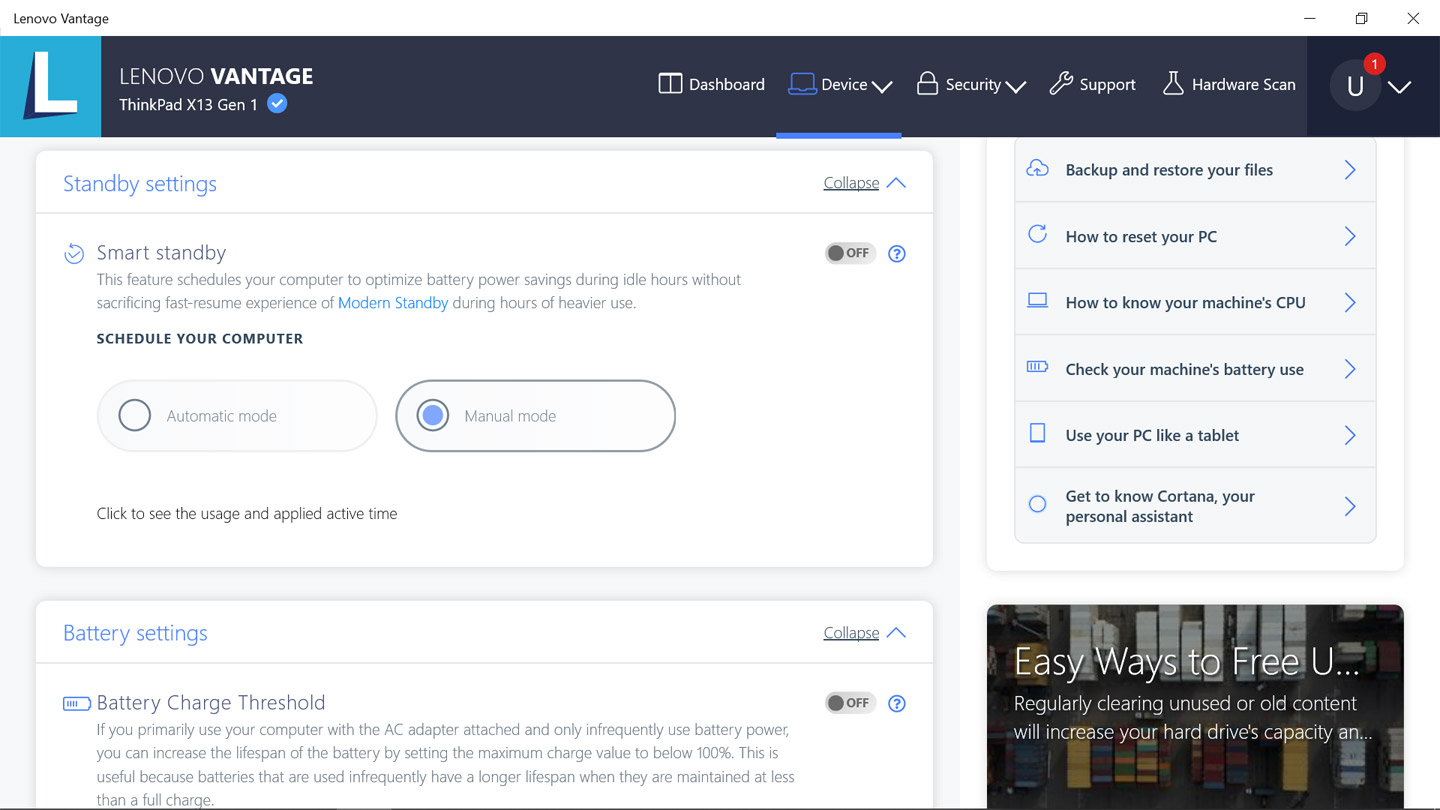The image size is (1440, 810).
Task: Click the verified checkmark beside ThinkPad X13
Action: (278, 103)
